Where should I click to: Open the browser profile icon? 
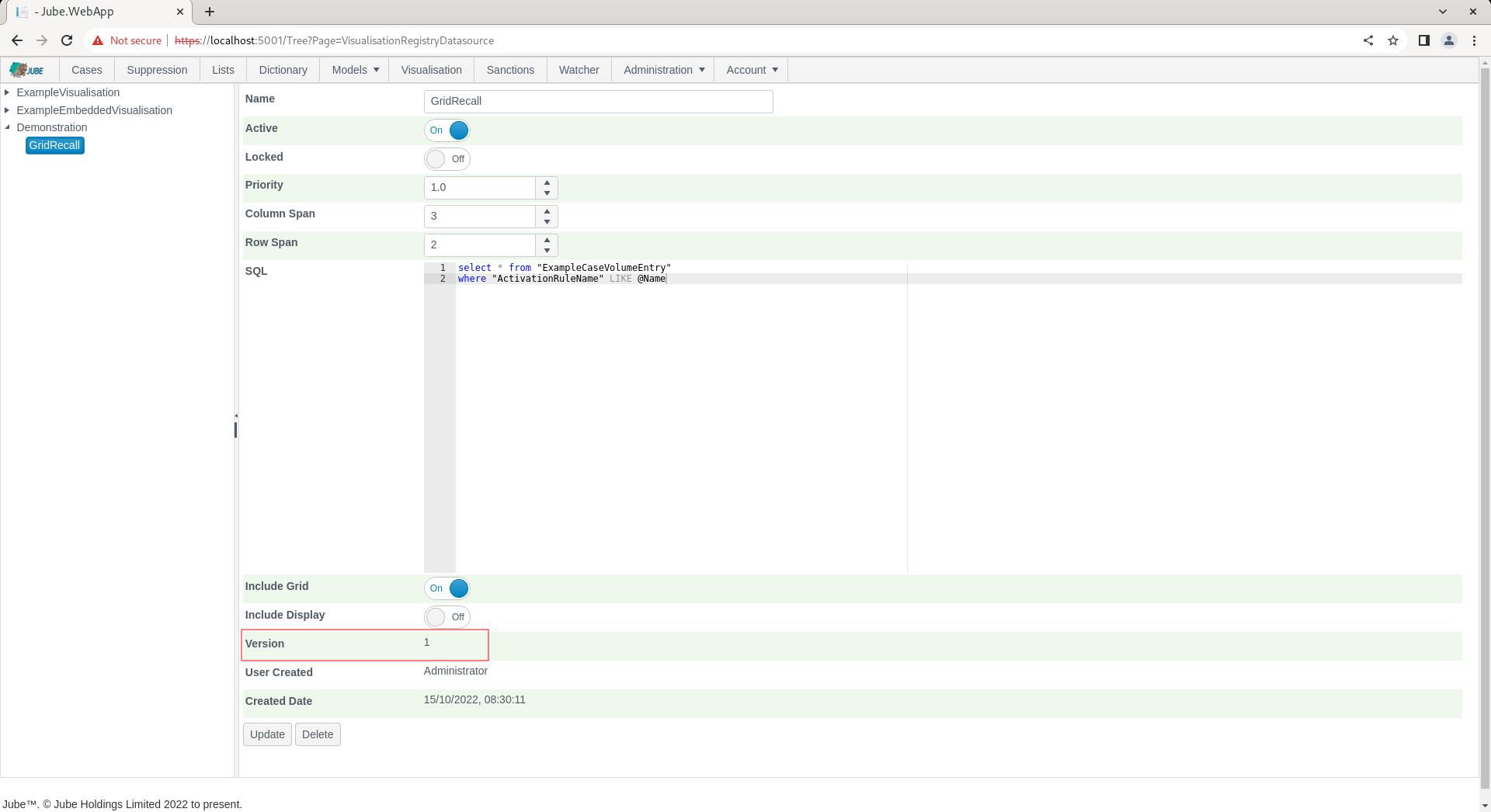click(1449, 40)
